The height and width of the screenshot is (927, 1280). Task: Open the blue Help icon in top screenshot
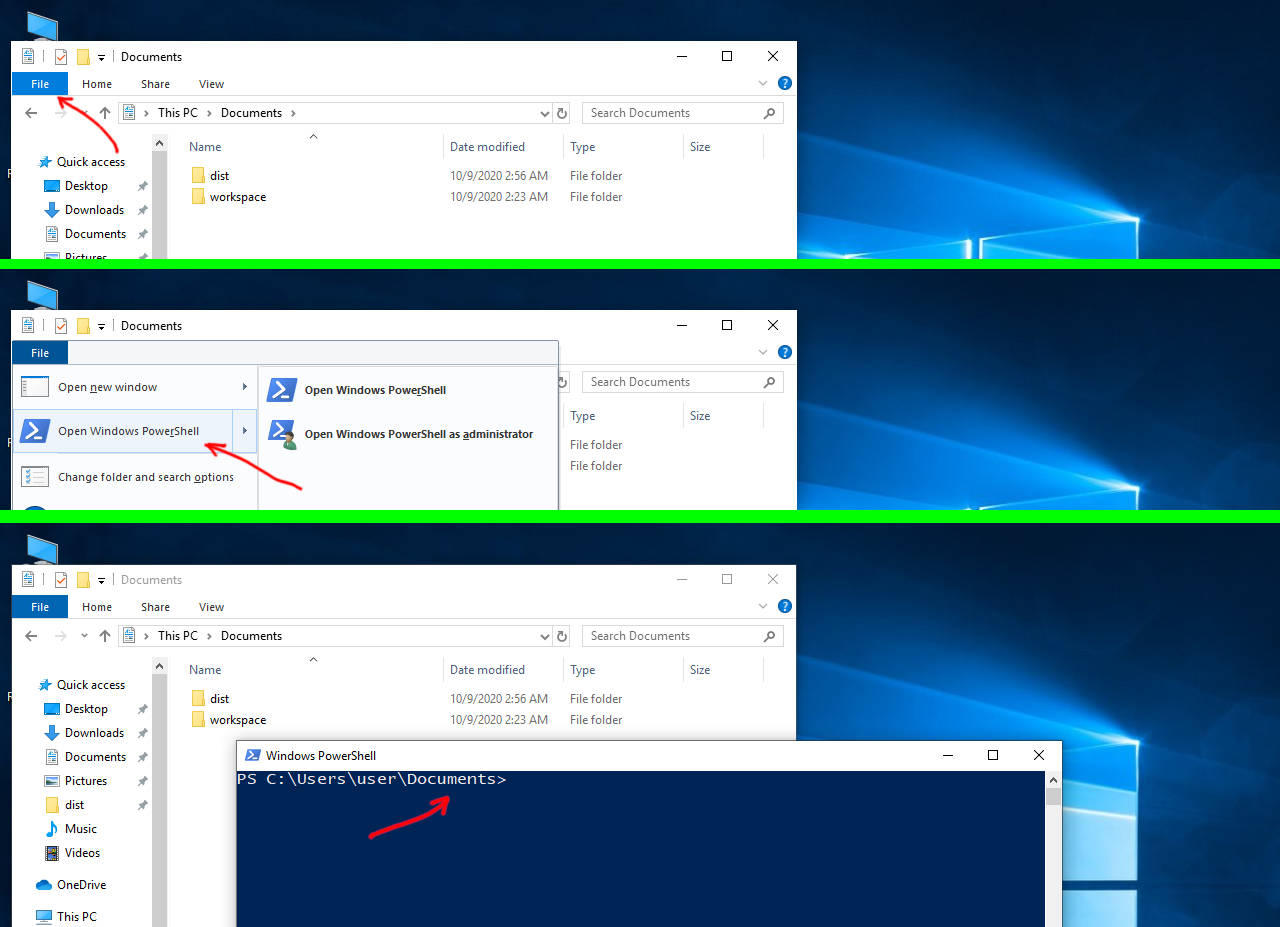pos(785,84)
